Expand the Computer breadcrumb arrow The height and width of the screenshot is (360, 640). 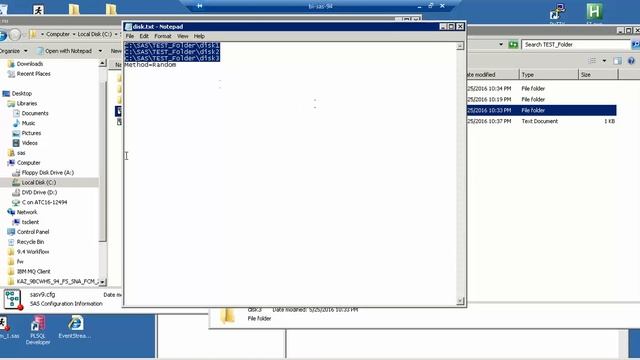click(x=74, y=34)
